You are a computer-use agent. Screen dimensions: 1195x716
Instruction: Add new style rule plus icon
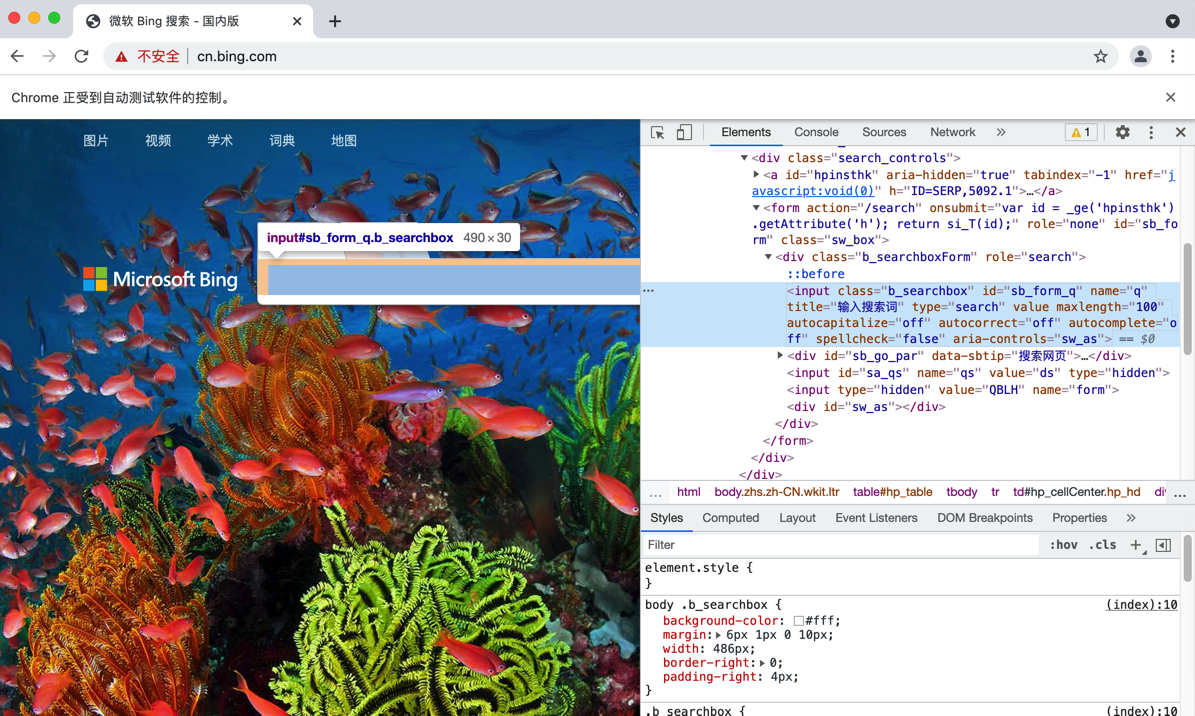pyautogui.click(x=1136, y=545)
